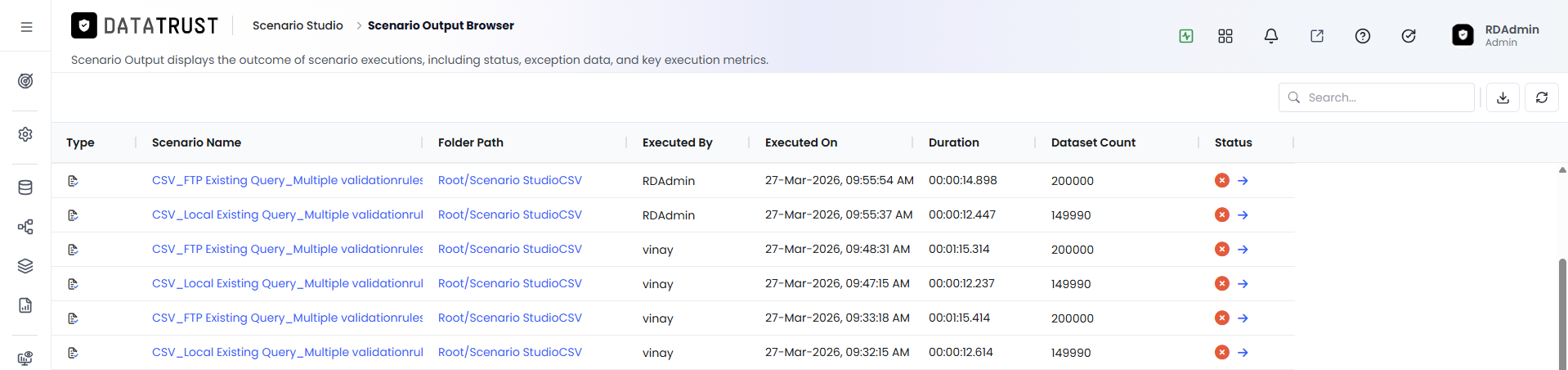This screenshot has width=1568, height=370.
Task: Select duration value 00:00:12.614
Action: 961,352
